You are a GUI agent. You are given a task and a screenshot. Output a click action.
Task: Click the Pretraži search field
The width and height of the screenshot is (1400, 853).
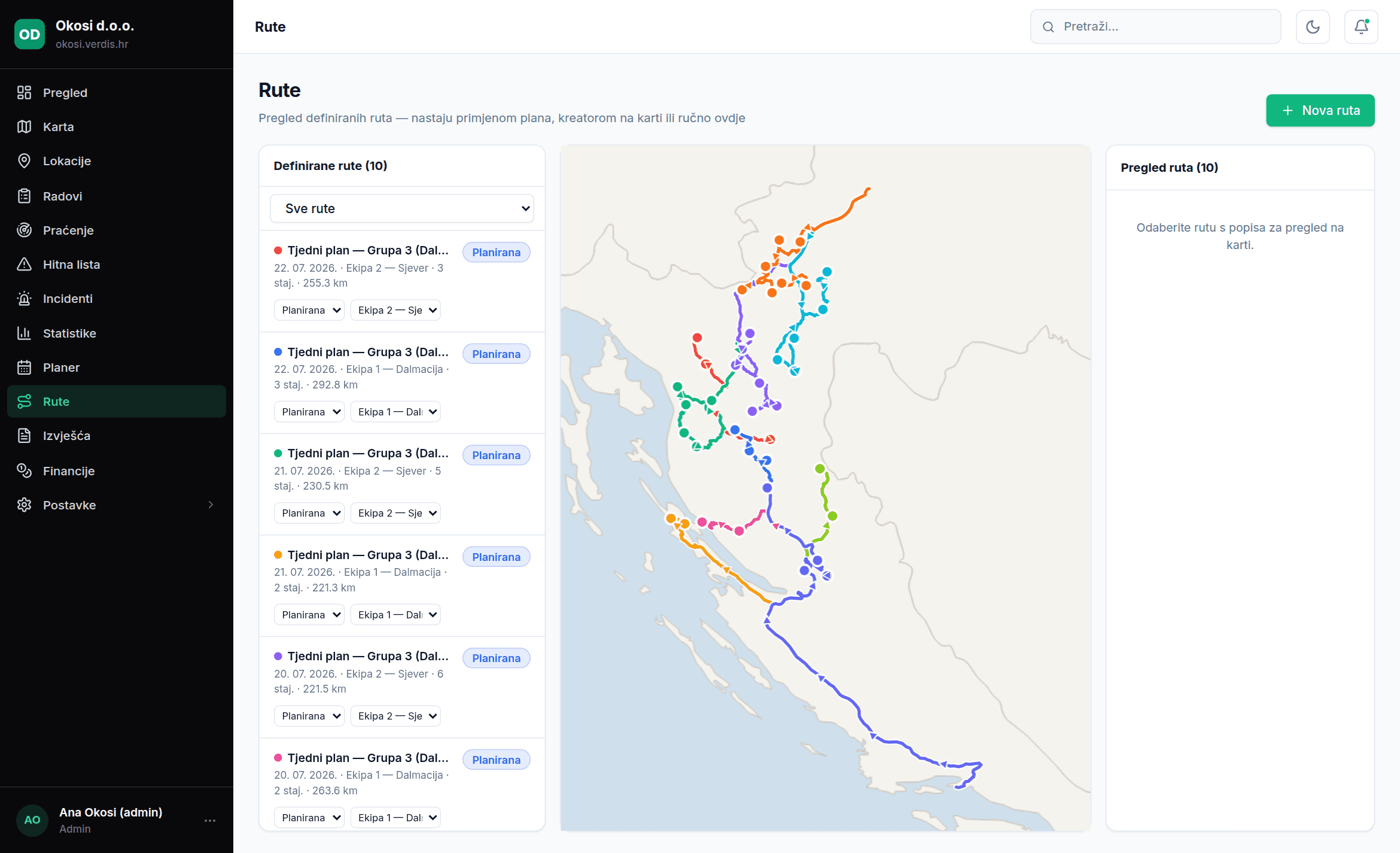[x=1155, y=27]
